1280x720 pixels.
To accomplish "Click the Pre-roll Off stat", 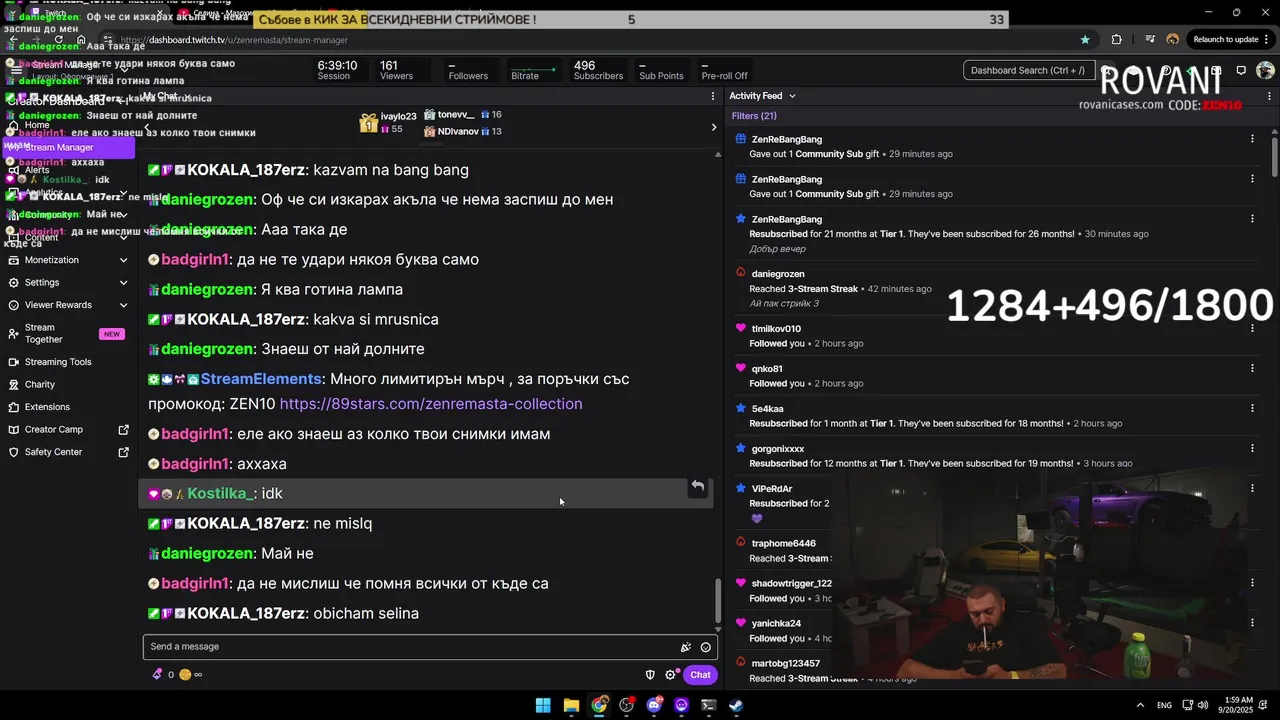I will click(724, 71).
